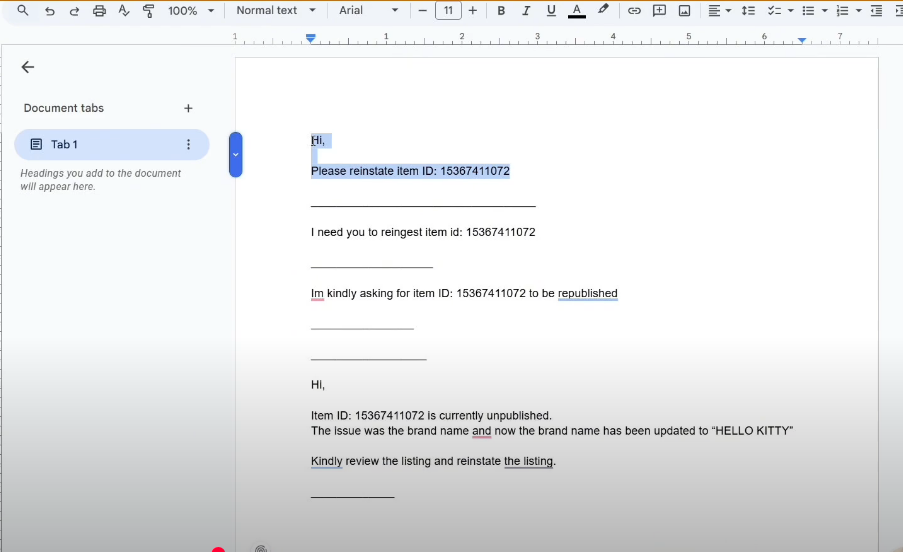Image resolution: width=903 pixels, height=552 pixels.
Task: Toggle bold formatting
Action: (501, 11)
